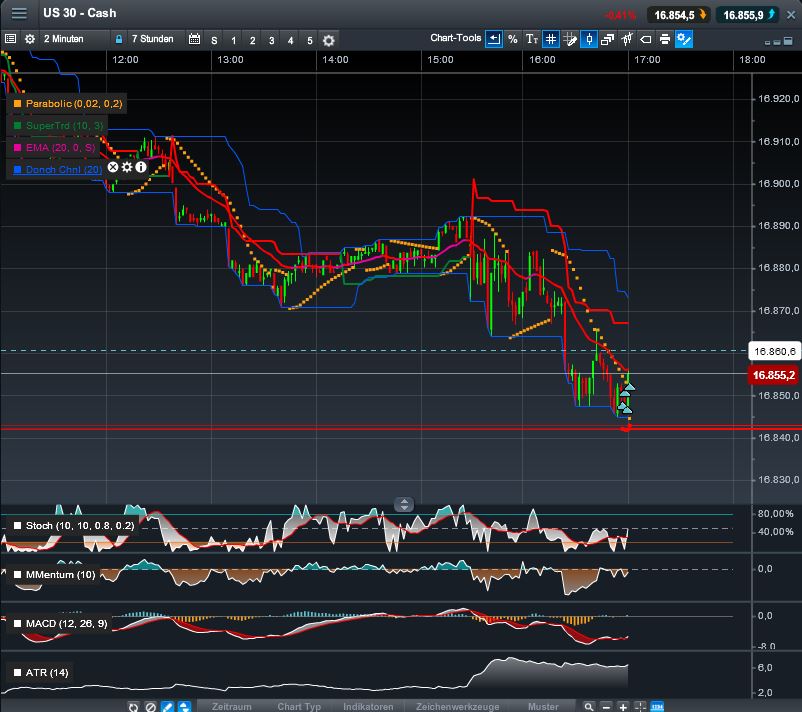Click the clear drawings icon in bottom bar
802x712 pixels.
[x=150, y=706]
